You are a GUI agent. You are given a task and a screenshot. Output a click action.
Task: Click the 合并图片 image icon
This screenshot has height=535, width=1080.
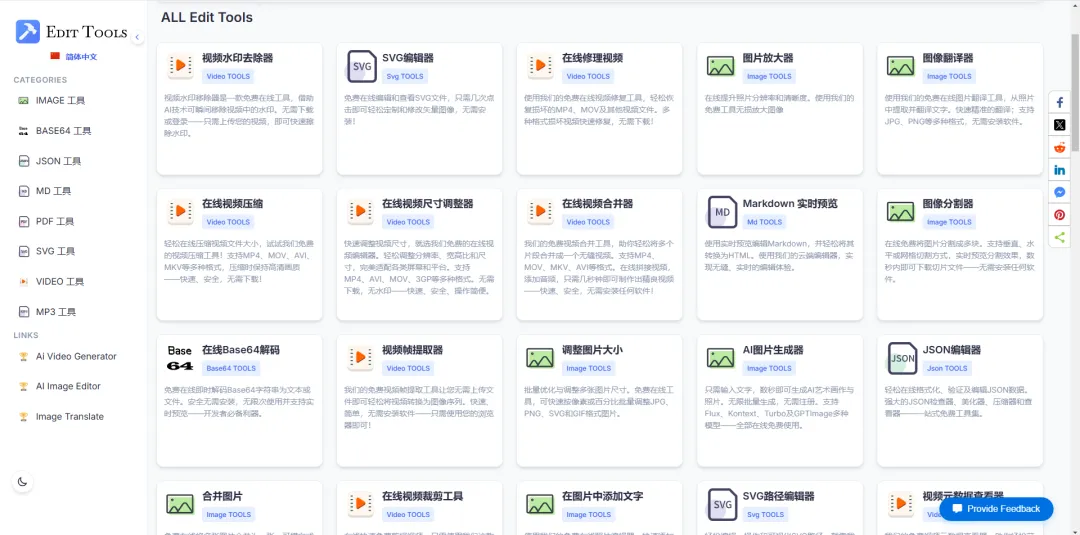pos(180,503)
